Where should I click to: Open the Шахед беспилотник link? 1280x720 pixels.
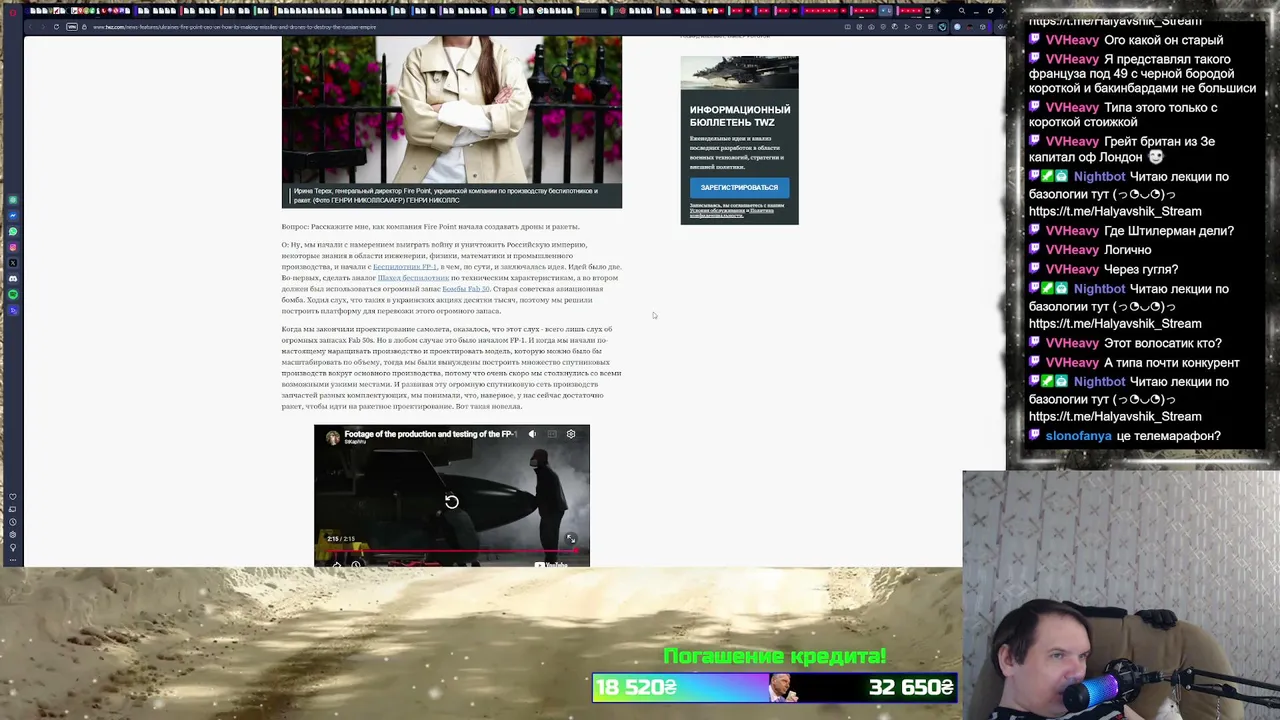click(413, 278)
